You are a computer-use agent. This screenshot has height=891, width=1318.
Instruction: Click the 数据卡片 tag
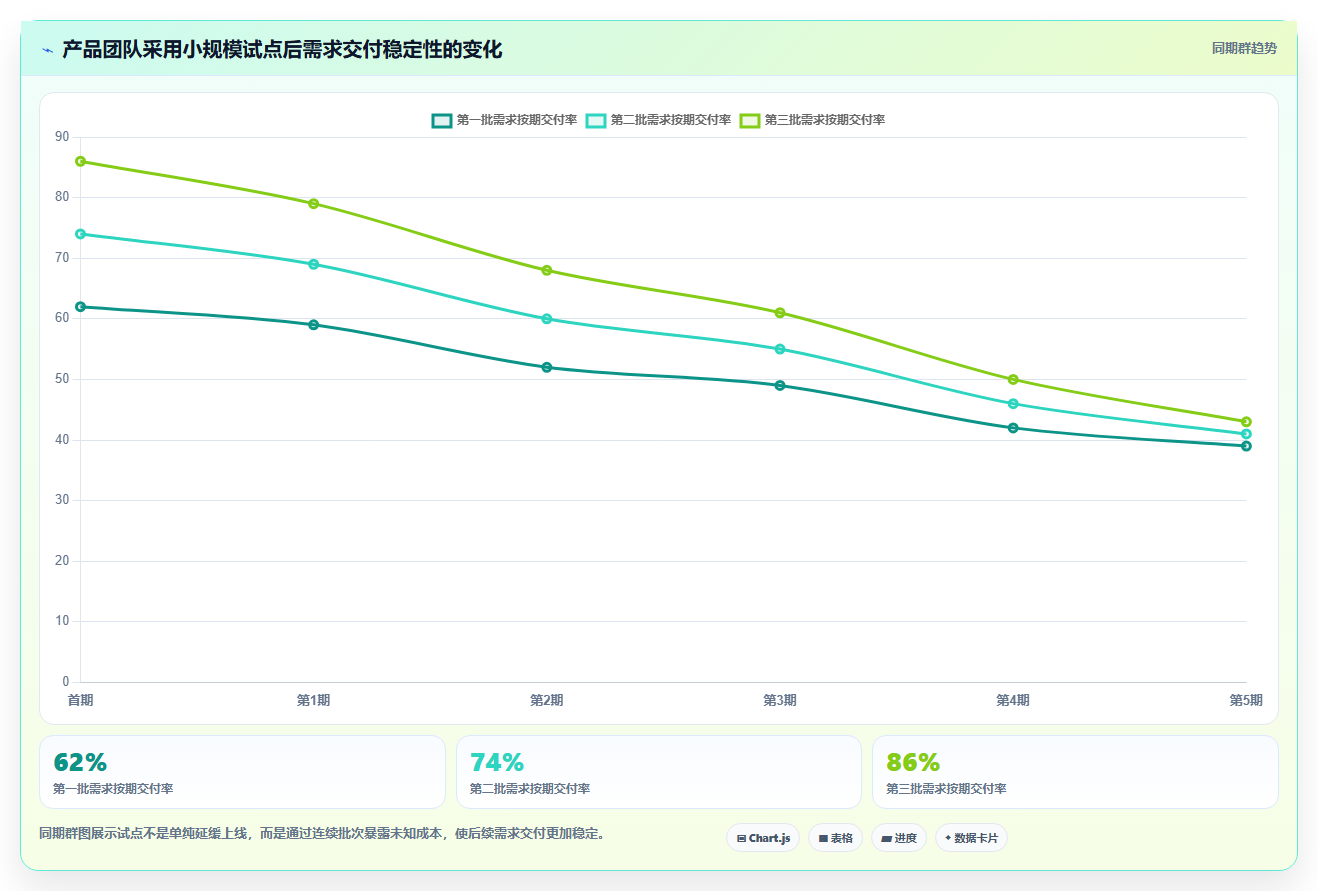tap(971, 838)
